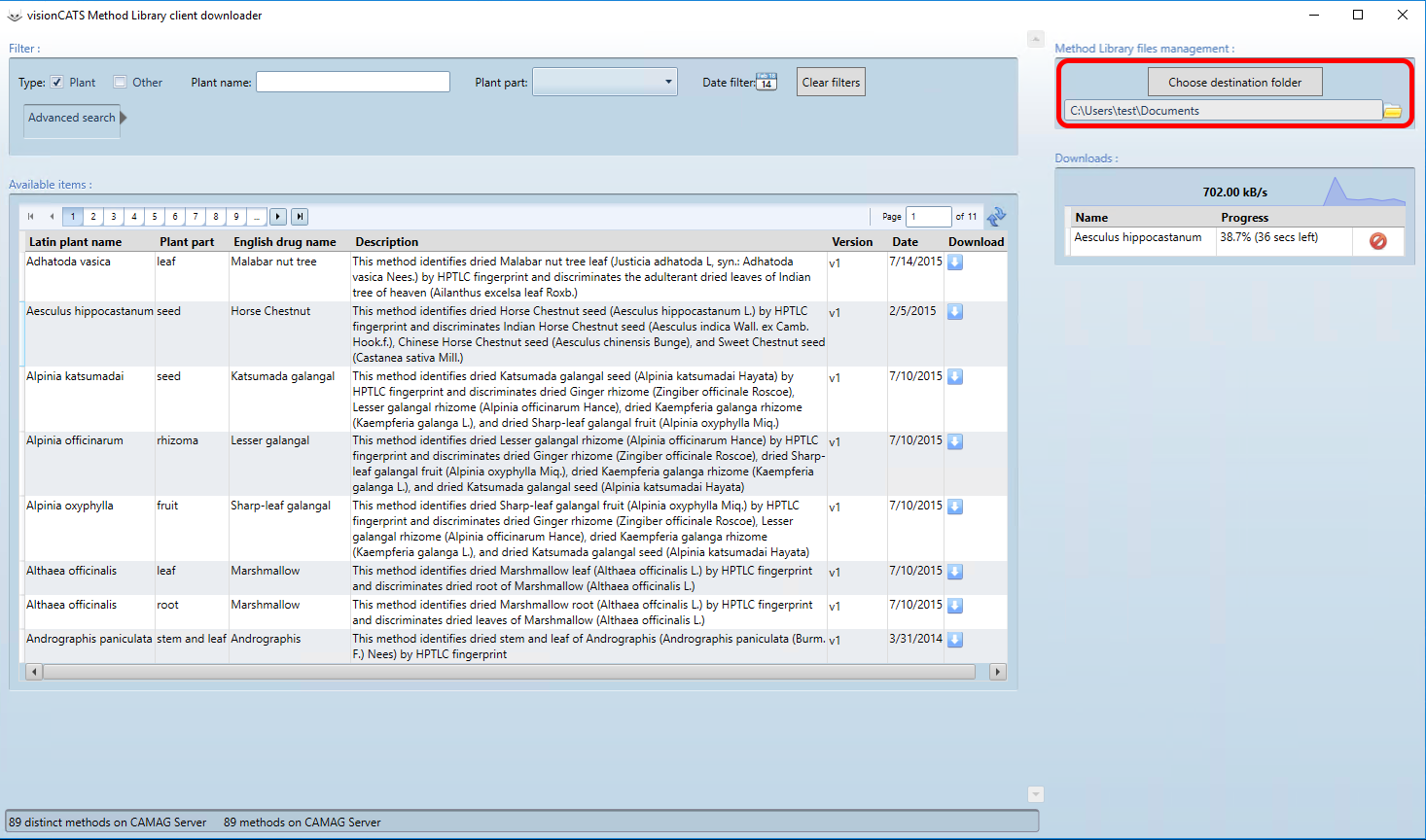The image size is (1426, 840).
Task: Download the Aesculus hippocastanum seed method
Action: (955, 312)
